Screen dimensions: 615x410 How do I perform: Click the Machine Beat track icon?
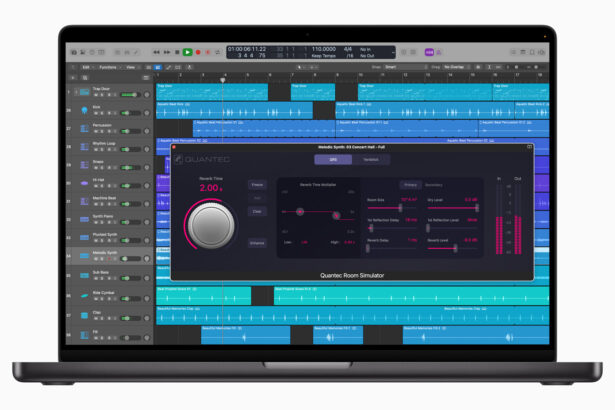[84, 201]
